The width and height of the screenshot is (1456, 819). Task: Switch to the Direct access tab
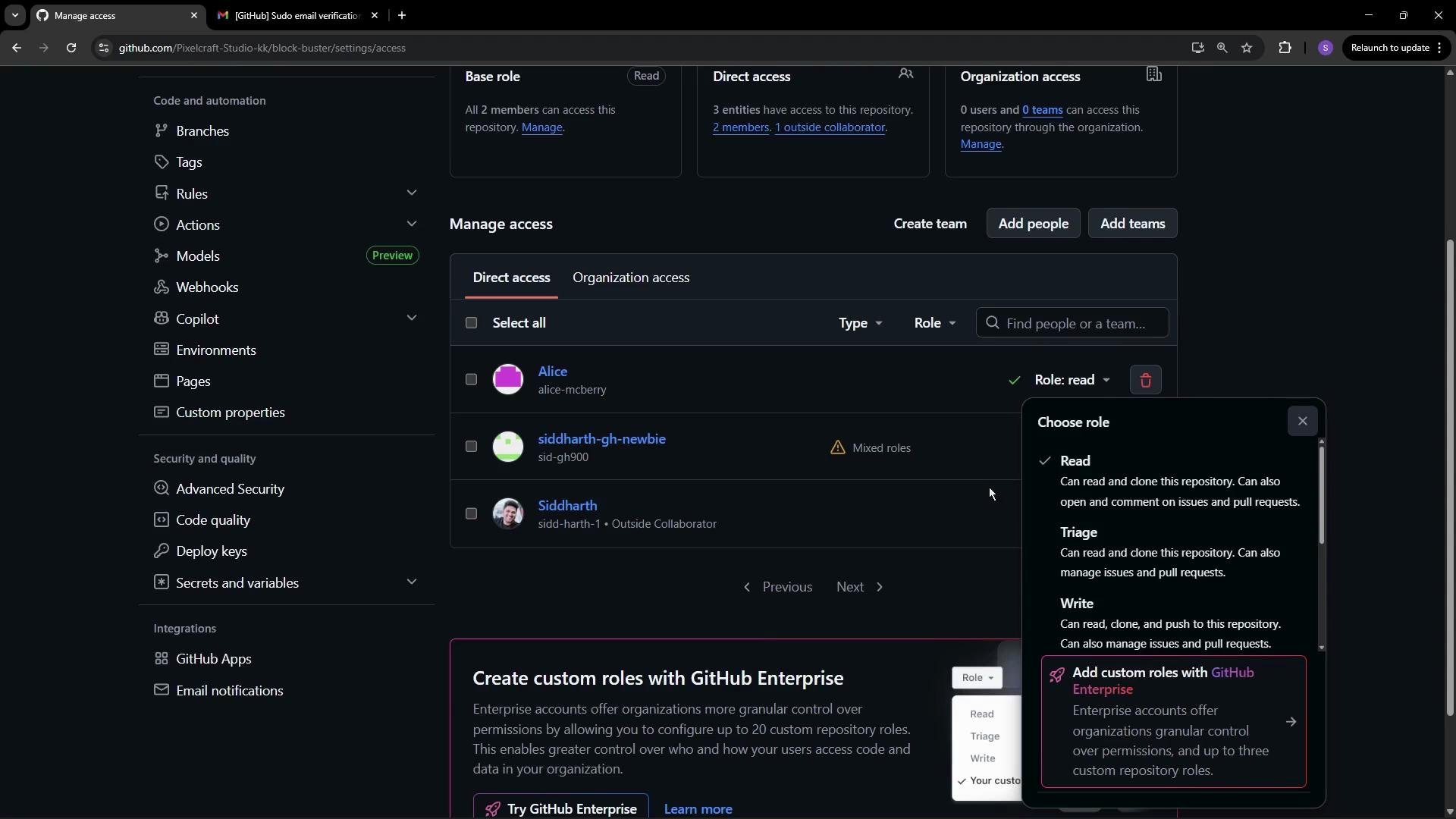(511, 278)
